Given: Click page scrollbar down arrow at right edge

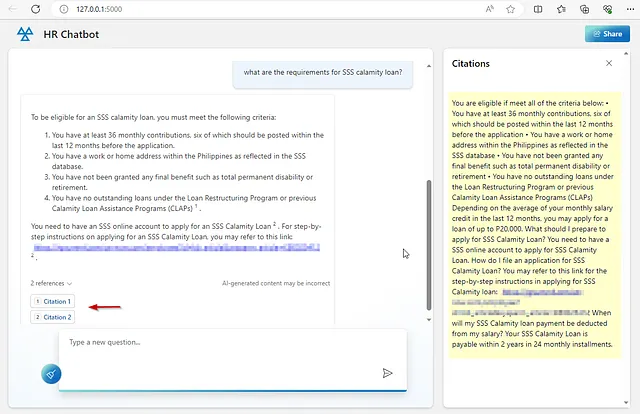Looking at the screenshot, I should 626,403.
